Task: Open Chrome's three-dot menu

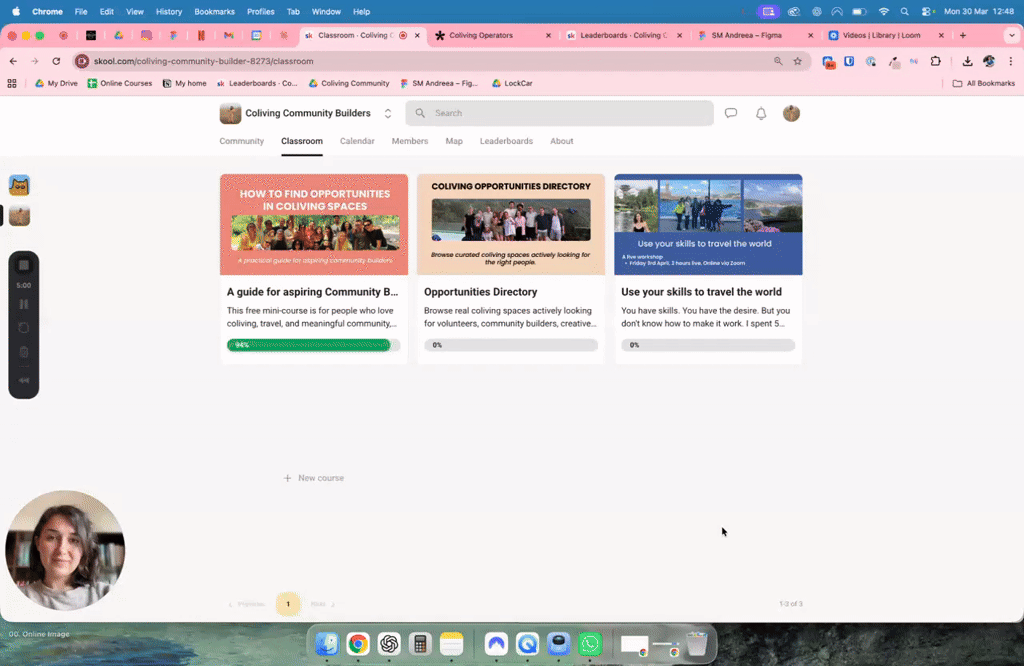Action: (1012, 60)
